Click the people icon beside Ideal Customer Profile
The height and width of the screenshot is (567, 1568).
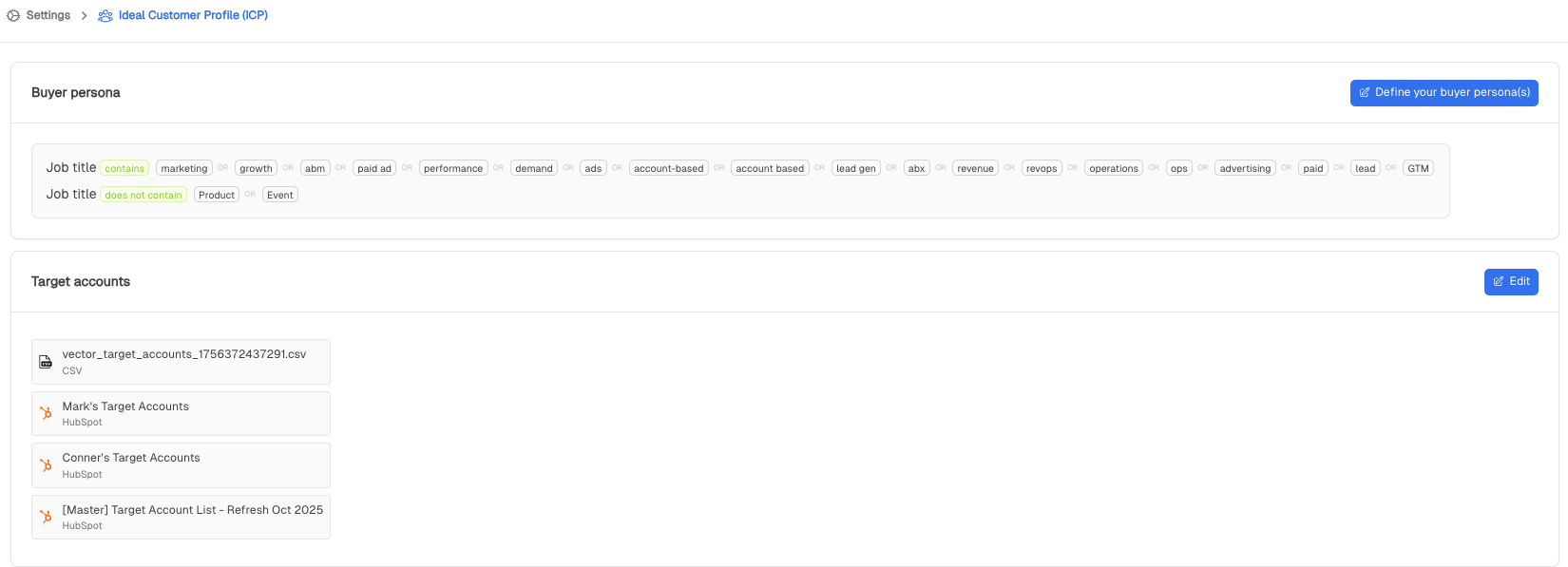point(105,16)
